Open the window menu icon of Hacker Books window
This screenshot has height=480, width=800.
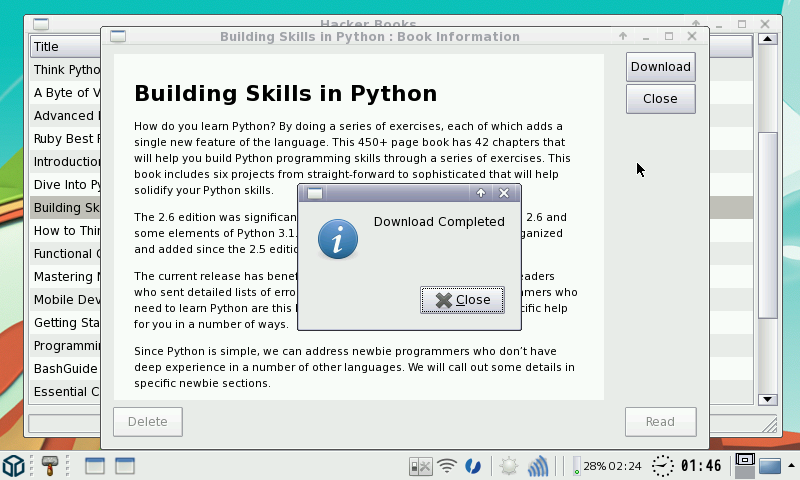pyautogui.click(x=41, y=23)
